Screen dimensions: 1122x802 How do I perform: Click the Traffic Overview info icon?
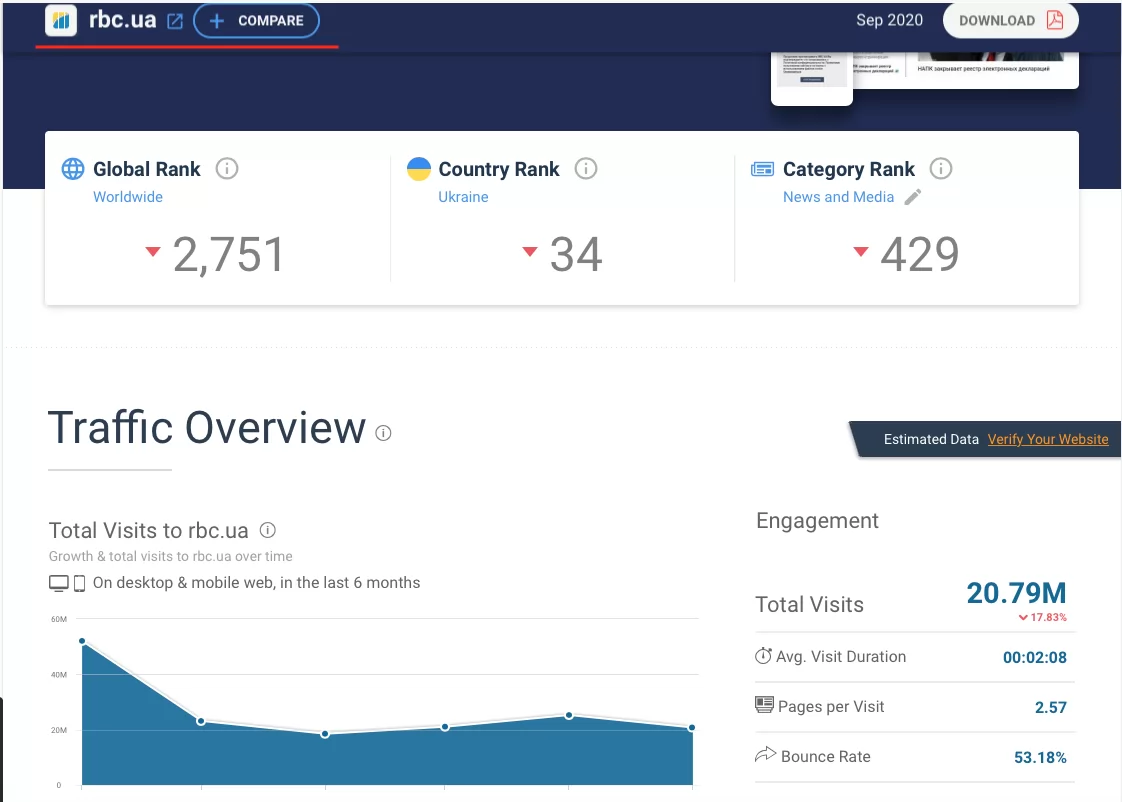point(383,433)
